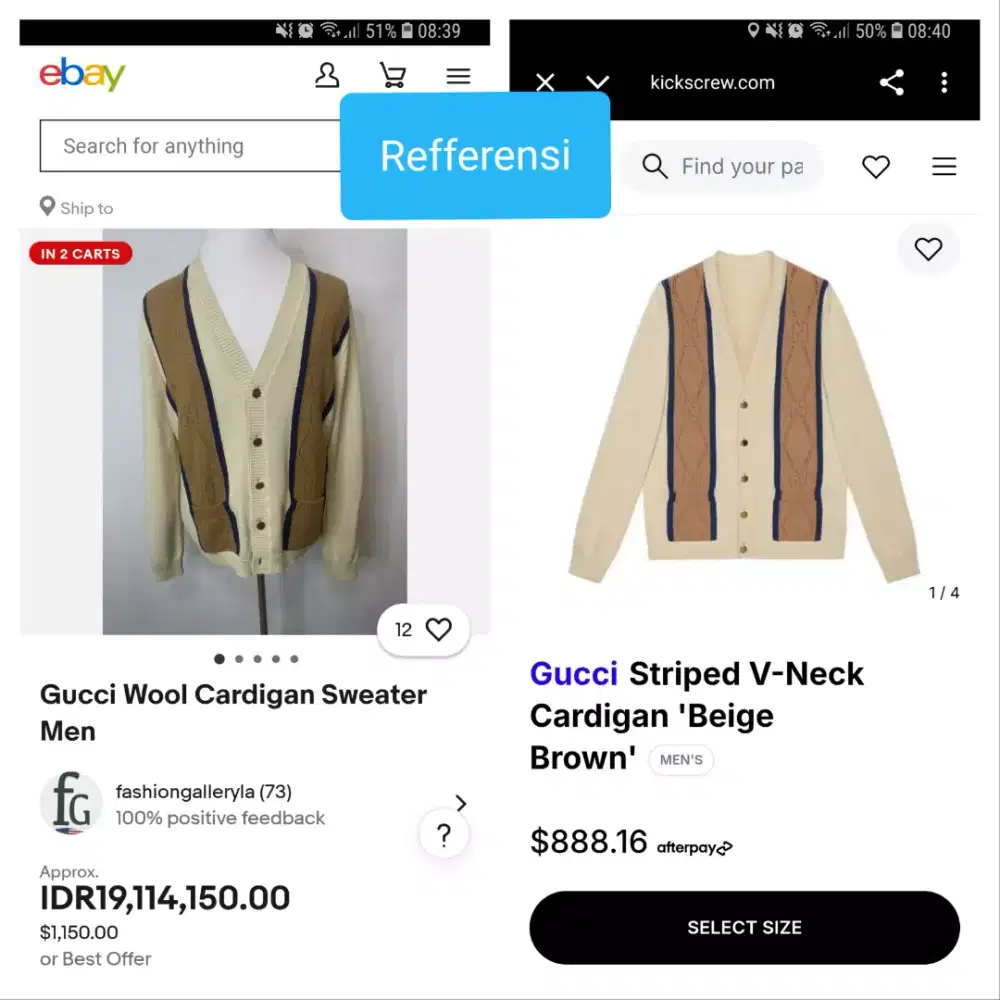Click the eBay logo
This screenshot has height=1000, width=1000.
pyautogui.click(x=80, y=74)
